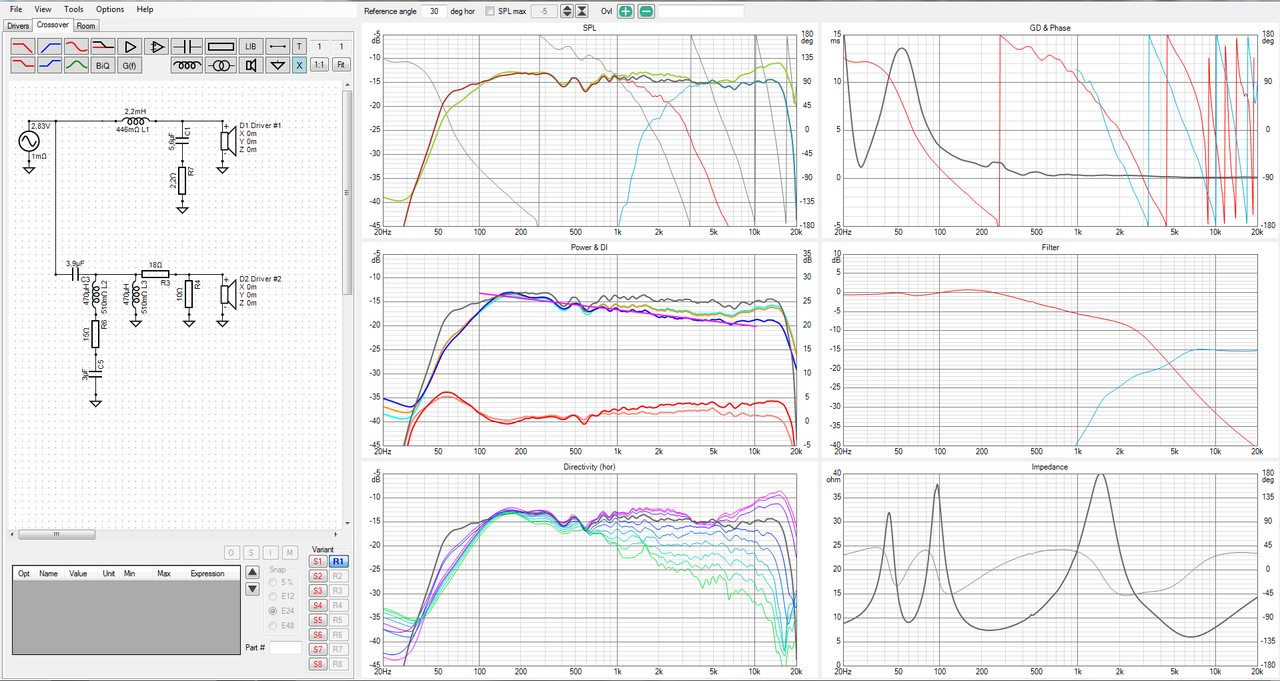Add overlay with green plus button
The height and width of the screenshot is (681, 1280).
pos(625,11)
